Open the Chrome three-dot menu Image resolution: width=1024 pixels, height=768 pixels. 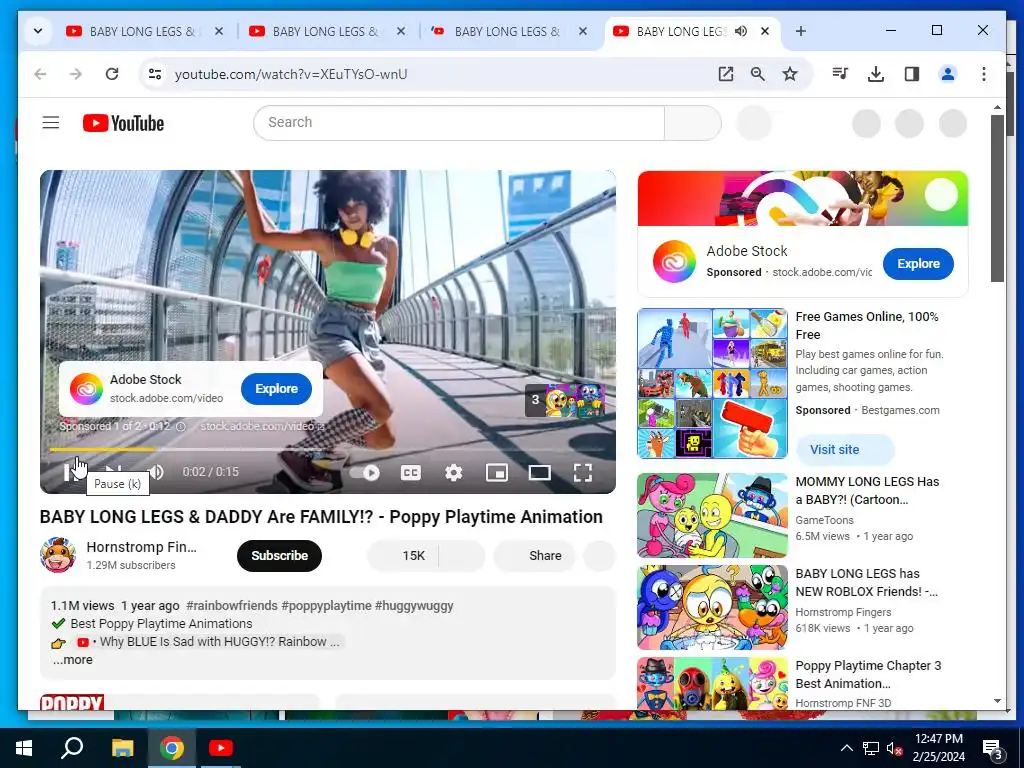coord(984,74)
